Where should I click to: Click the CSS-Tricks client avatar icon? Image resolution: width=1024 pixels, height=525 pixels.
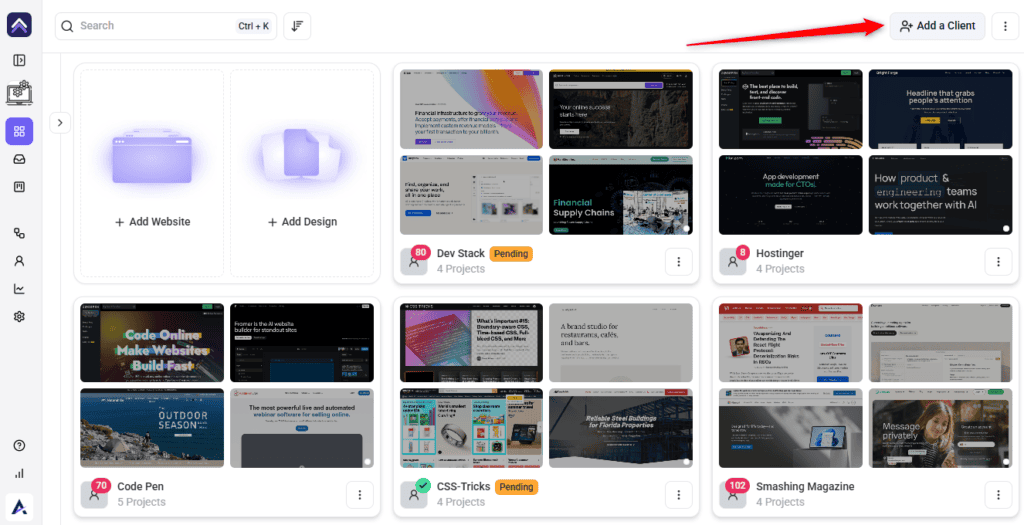click(413, 495)
